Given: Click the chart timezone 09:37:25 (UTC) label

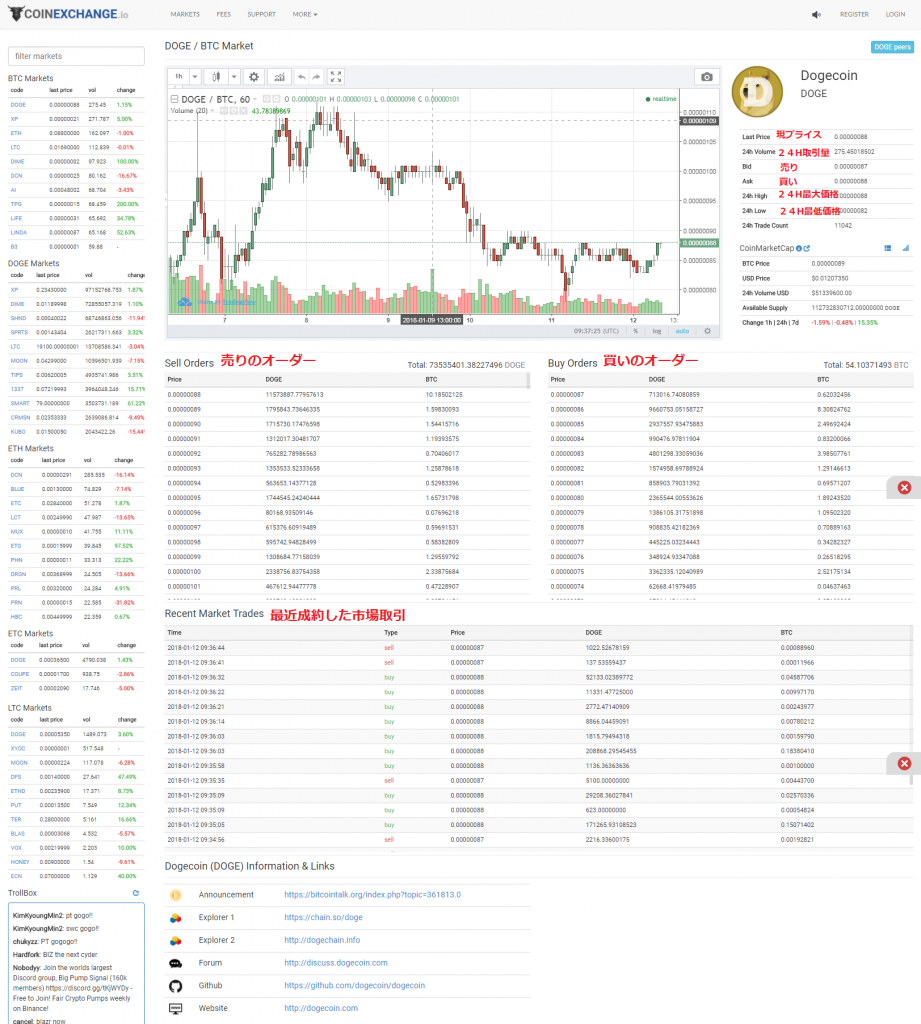Looking at the screenshot, I should (x=596, y=331).
